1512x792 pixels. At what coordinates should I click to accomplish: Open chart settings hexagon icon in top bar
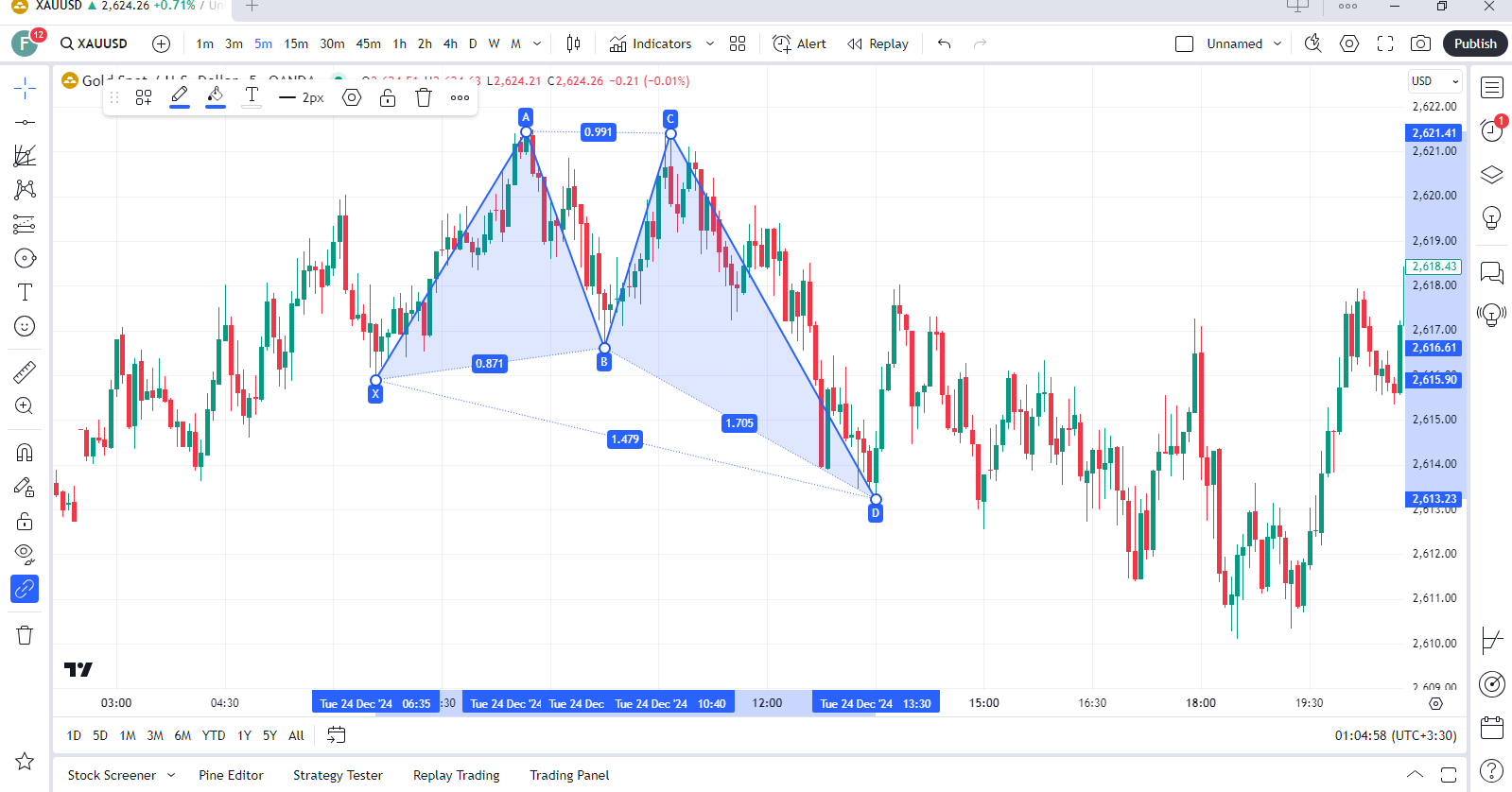(1349, 43)
